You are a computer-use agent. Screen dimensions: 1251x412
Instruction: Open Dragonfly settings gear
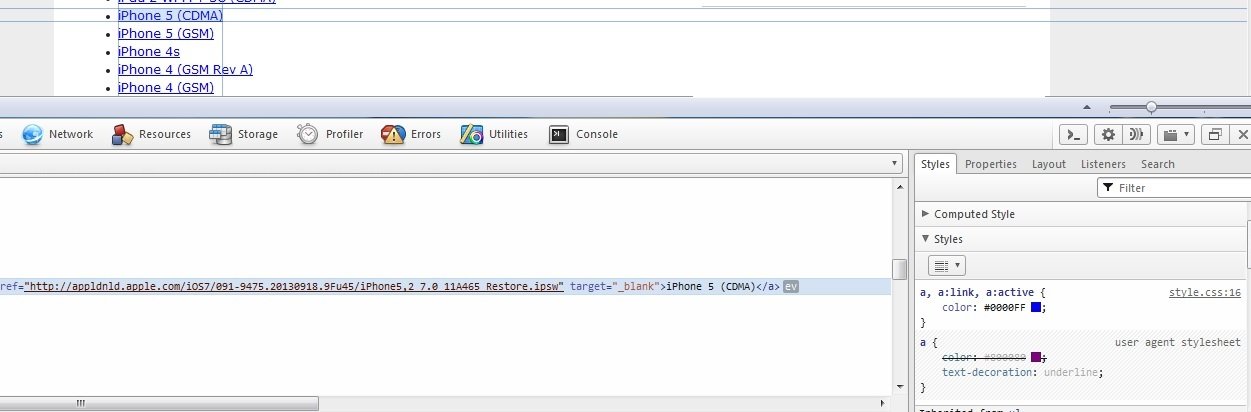pyautogui.click(x=1107, y=134)
